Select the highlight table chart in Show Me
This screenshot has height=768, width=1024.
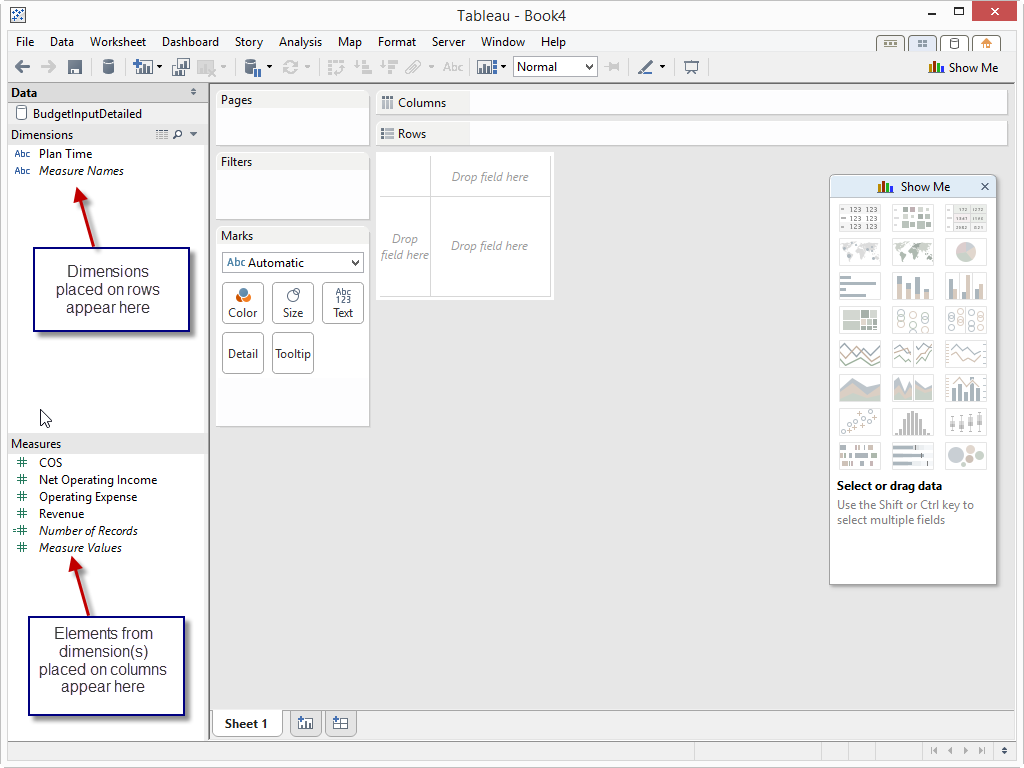966,218
